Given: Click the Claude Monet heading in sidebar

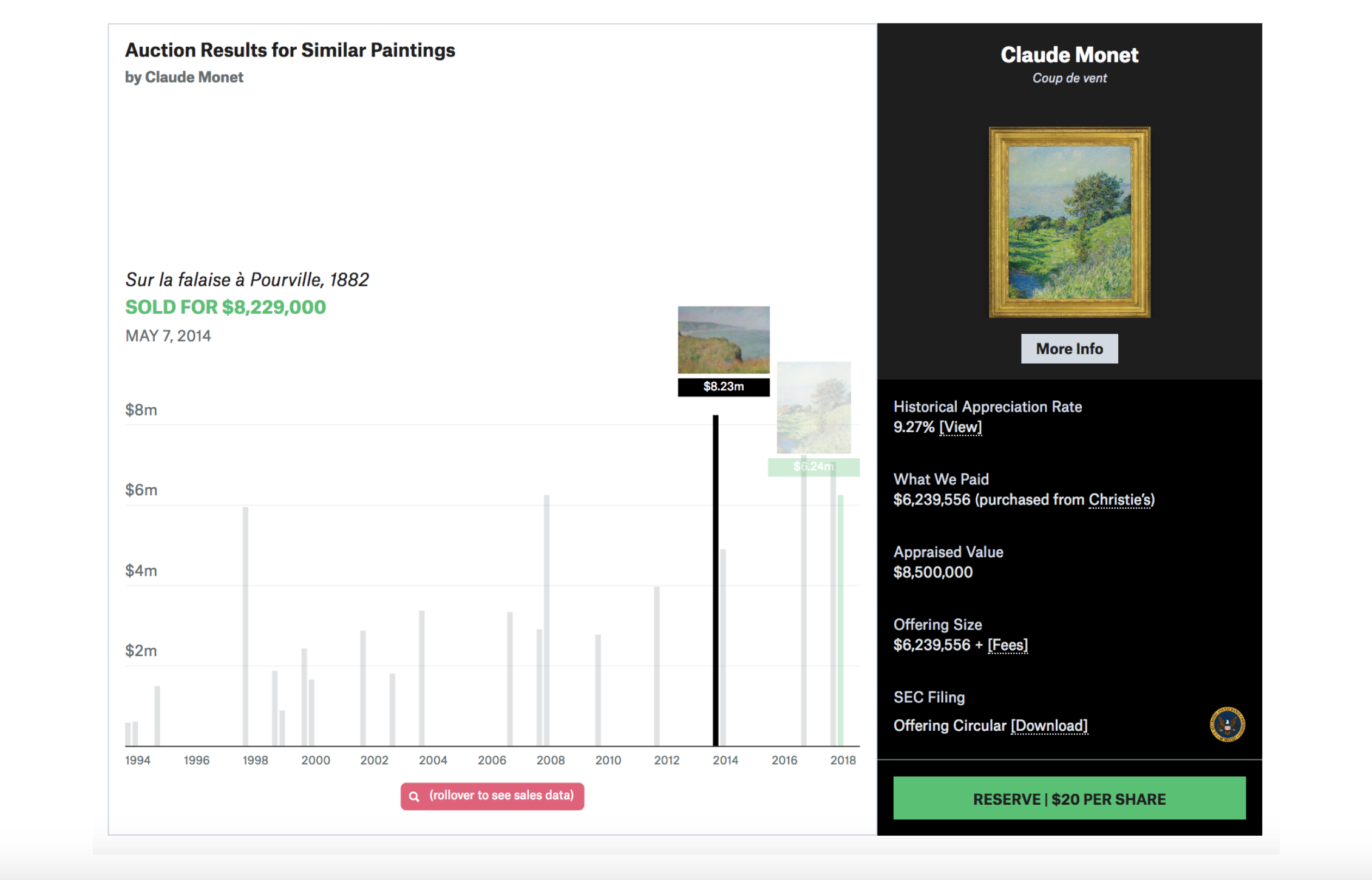Looking at the screenshot, I should click(1069, 55).
